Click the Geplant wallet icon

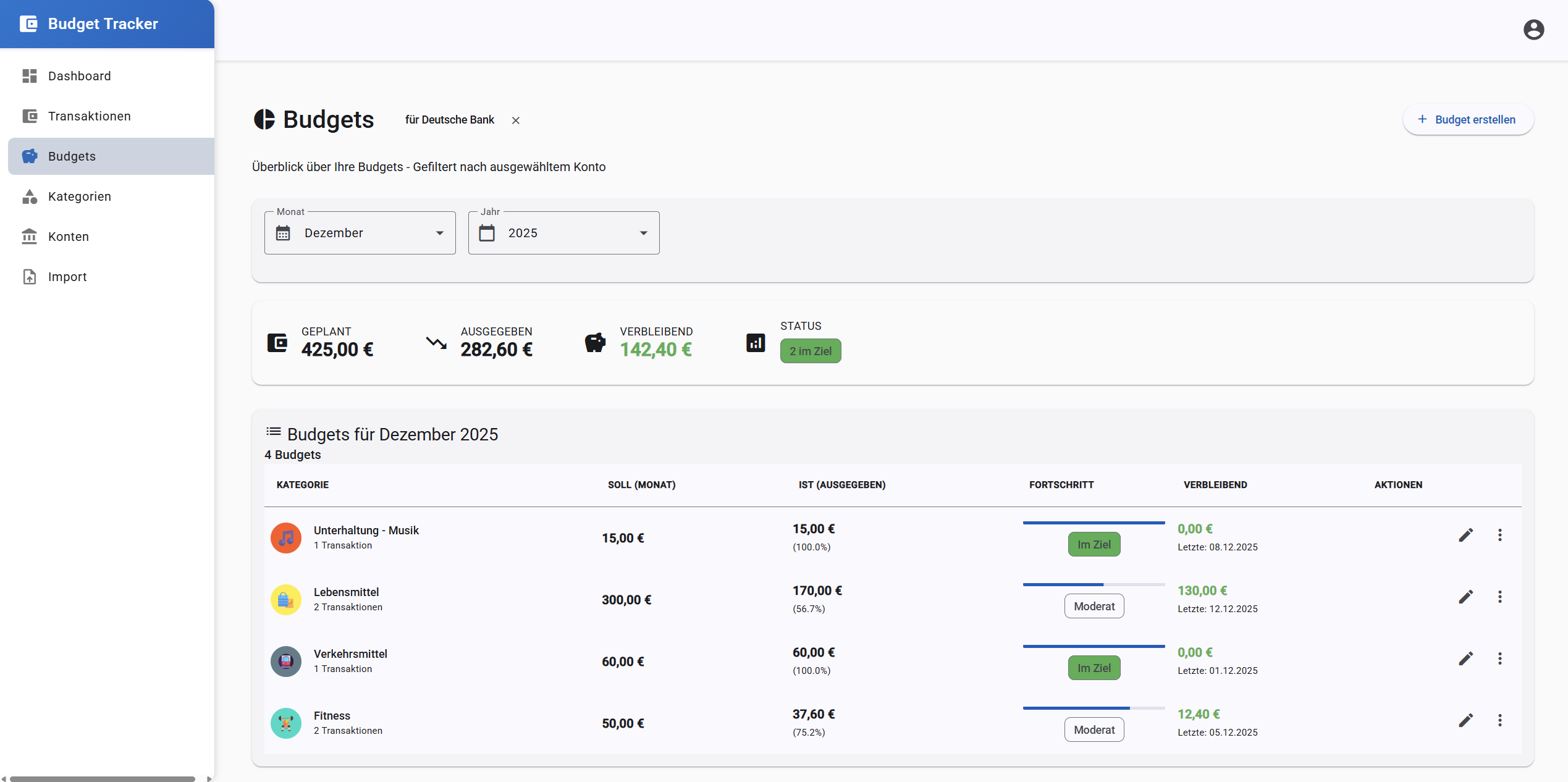pos(277,343)
